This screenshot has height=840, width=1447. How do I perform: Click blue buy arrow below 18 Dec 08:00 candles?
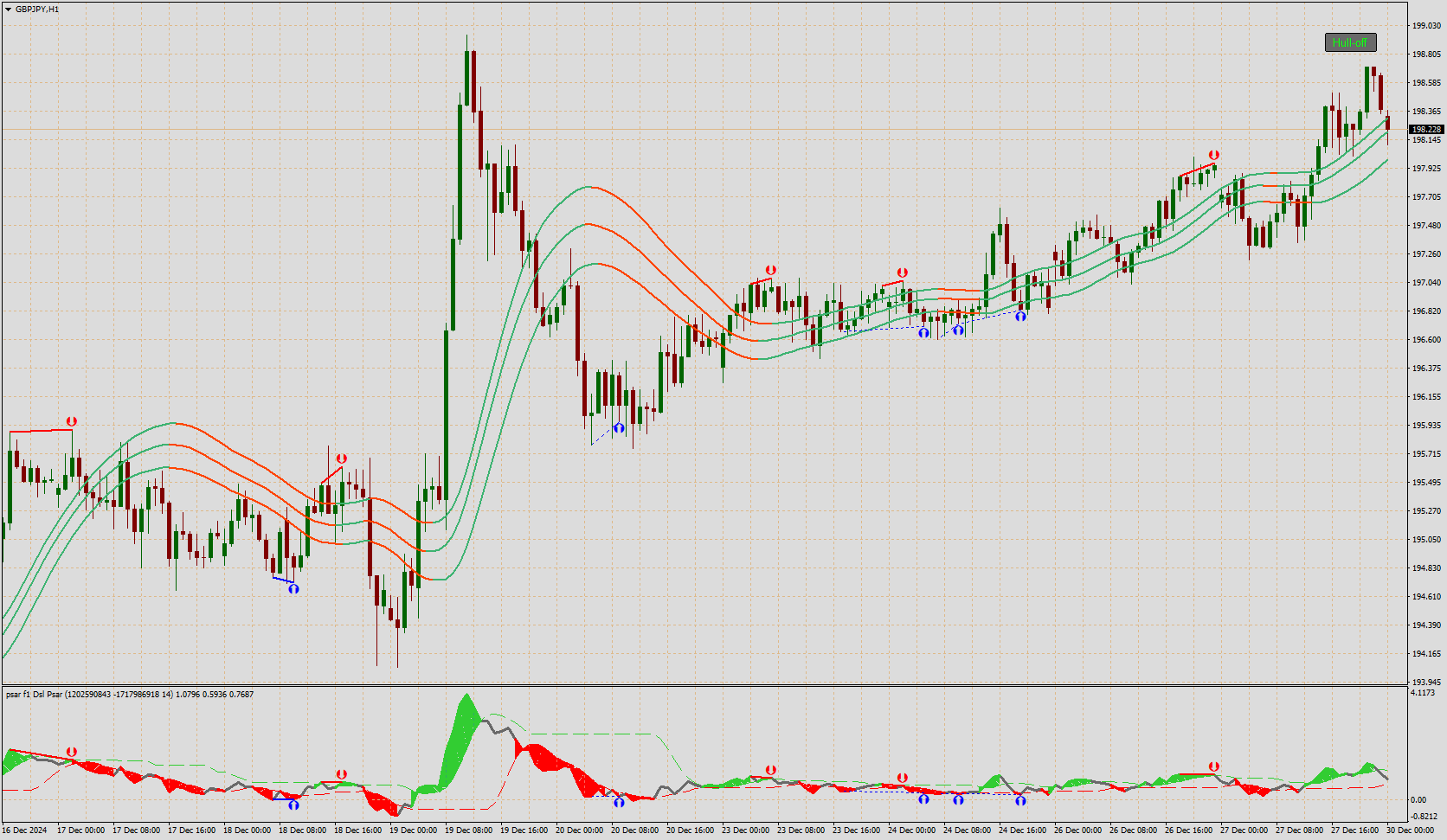[x=293, y=588]
